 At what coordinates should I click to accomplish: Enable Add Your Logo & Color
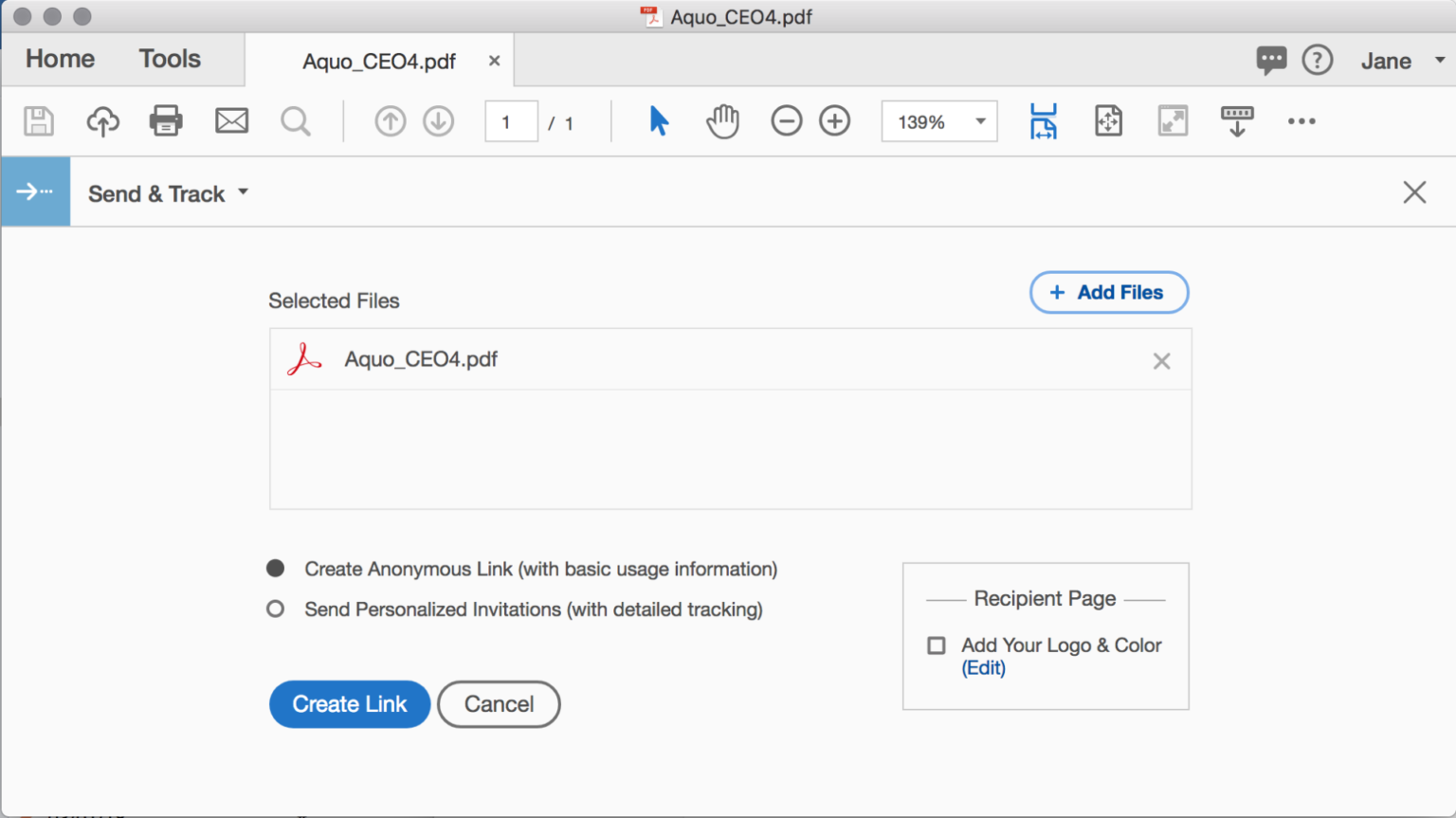coord(936,645)
